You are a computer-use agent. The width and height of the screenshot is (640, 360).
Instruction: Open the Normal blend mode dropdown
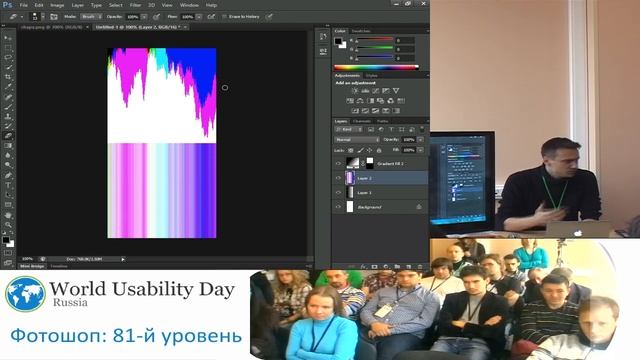click(x=356, y=140)
